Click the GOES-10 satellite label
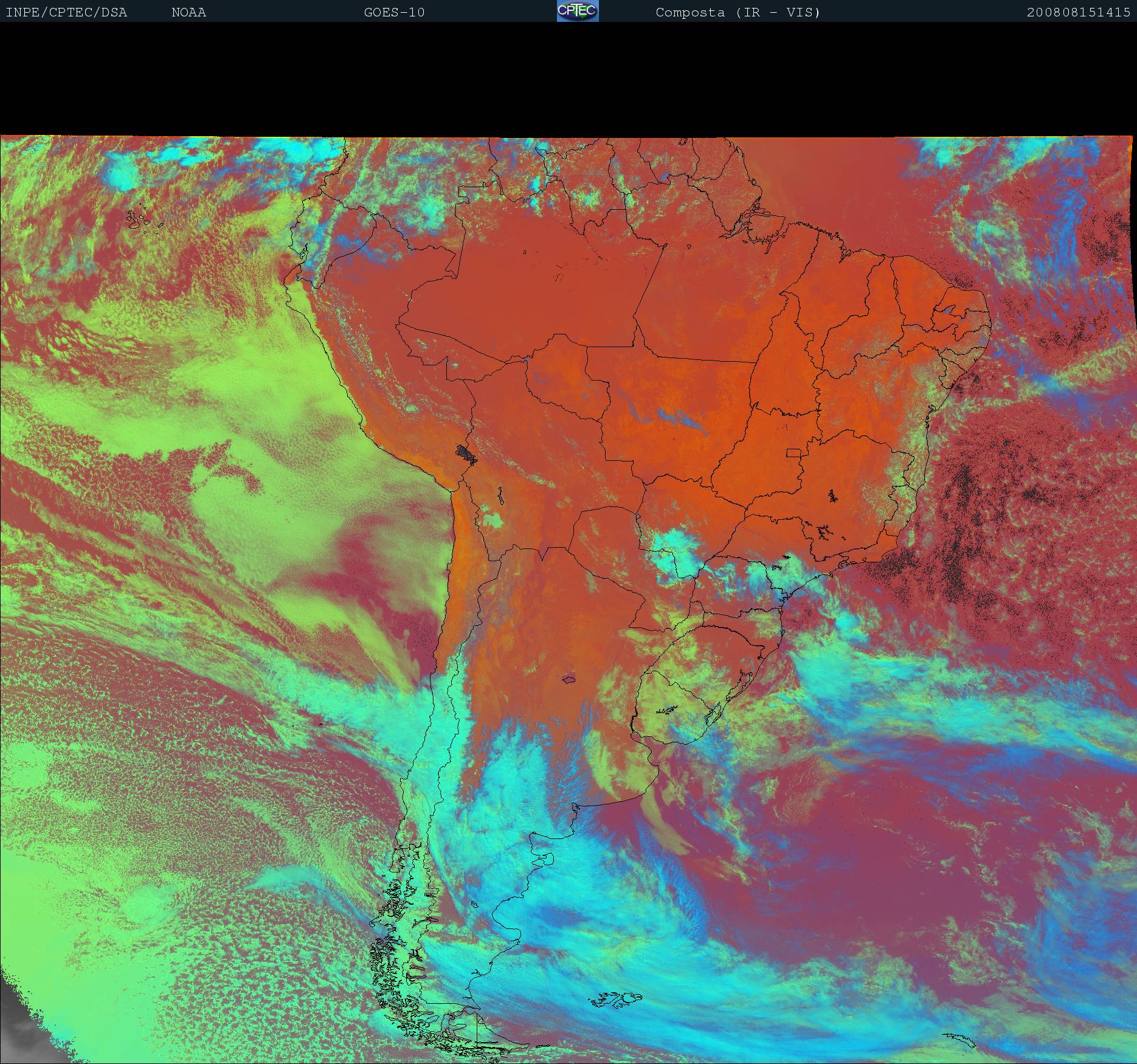The image size is (1137, 1064). (394, 12)
